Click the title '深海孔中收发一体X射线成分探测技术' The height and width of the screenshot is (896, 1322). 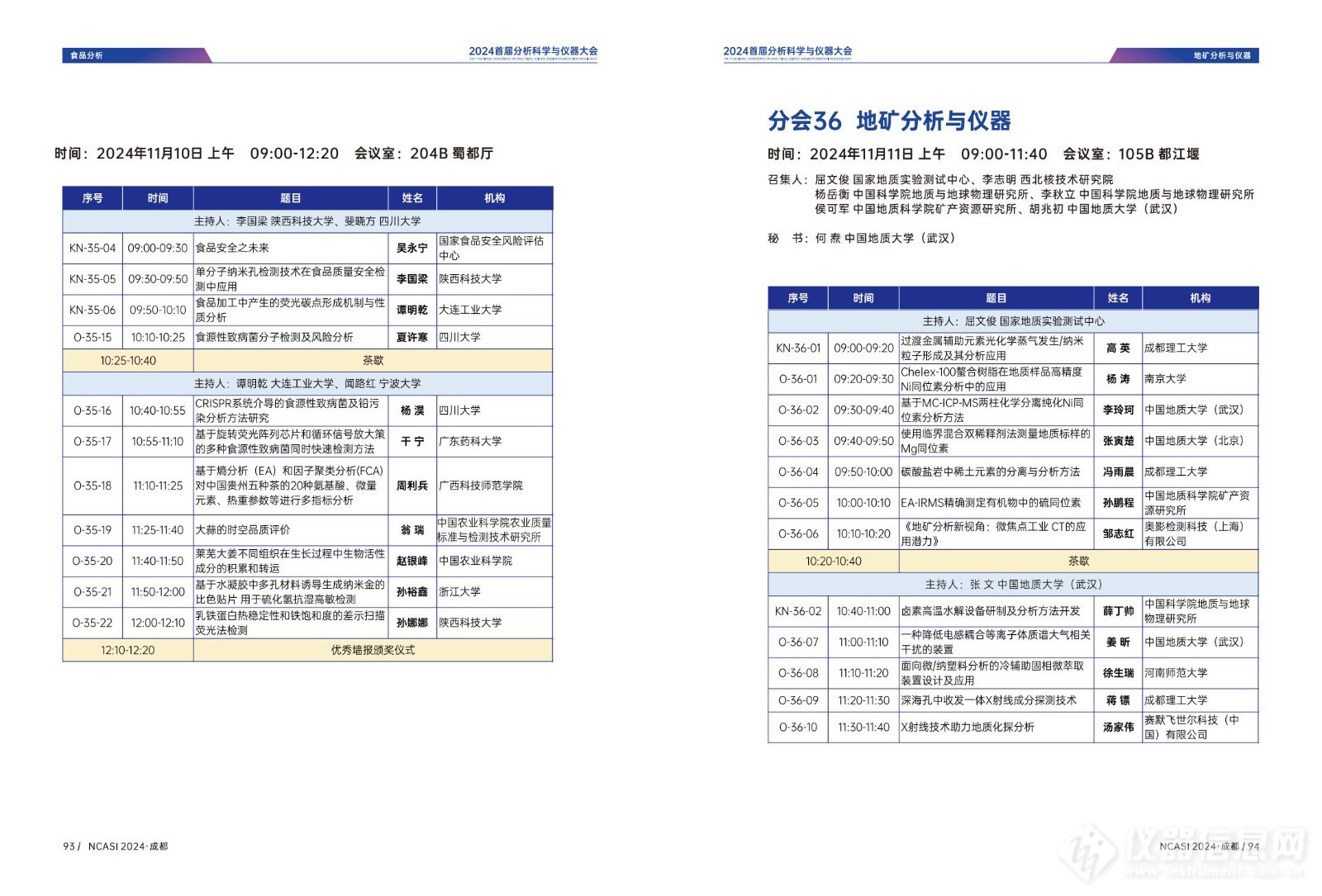tap(988, 700)
